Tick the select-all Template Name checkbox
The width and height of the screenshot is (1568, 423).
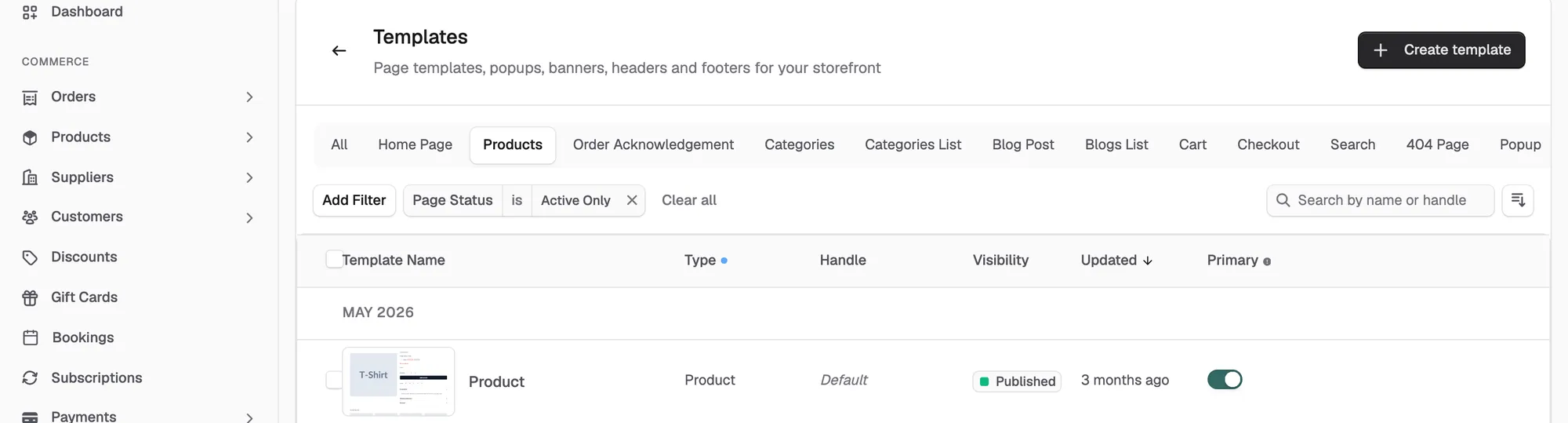[x=334, y=259]
